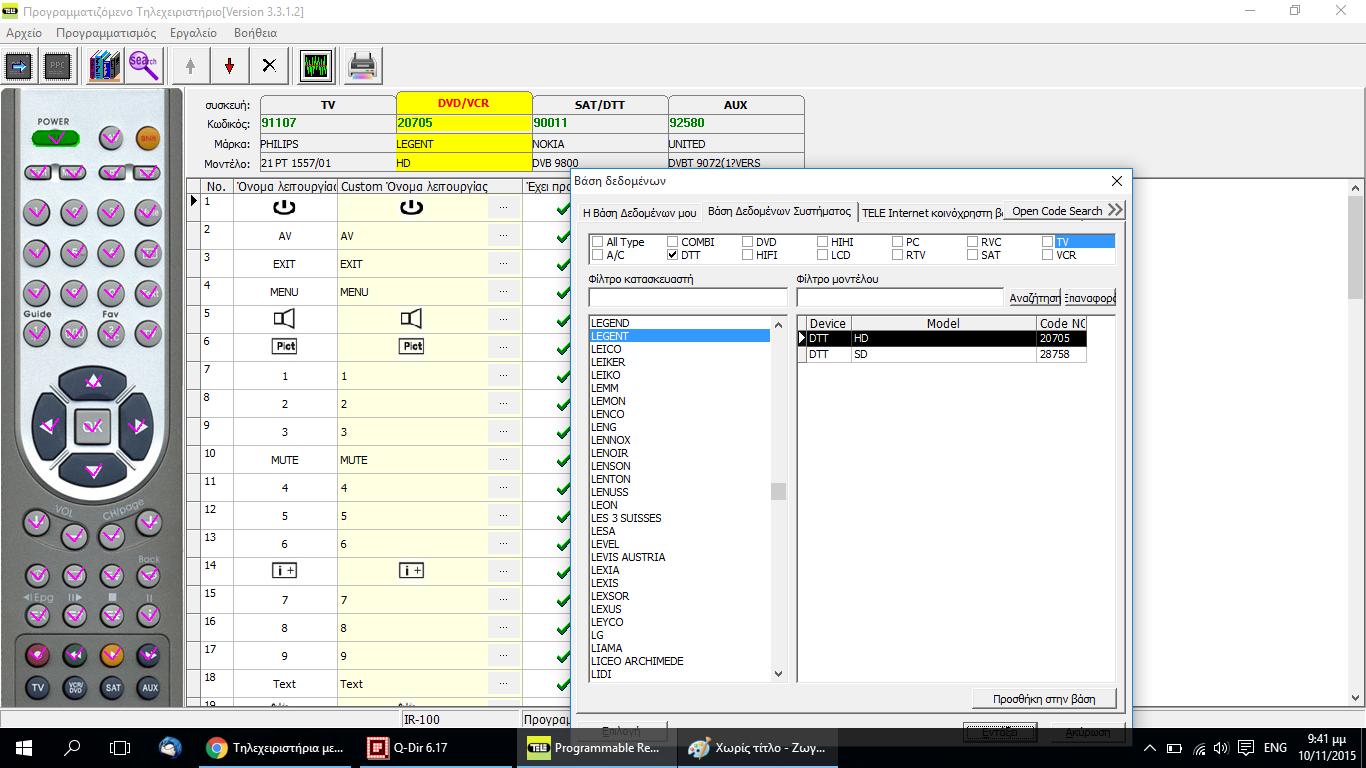Screen dimensions: 1366x768
Task: Click the chip download arrow toolbar icon
Action: [19, 66]
